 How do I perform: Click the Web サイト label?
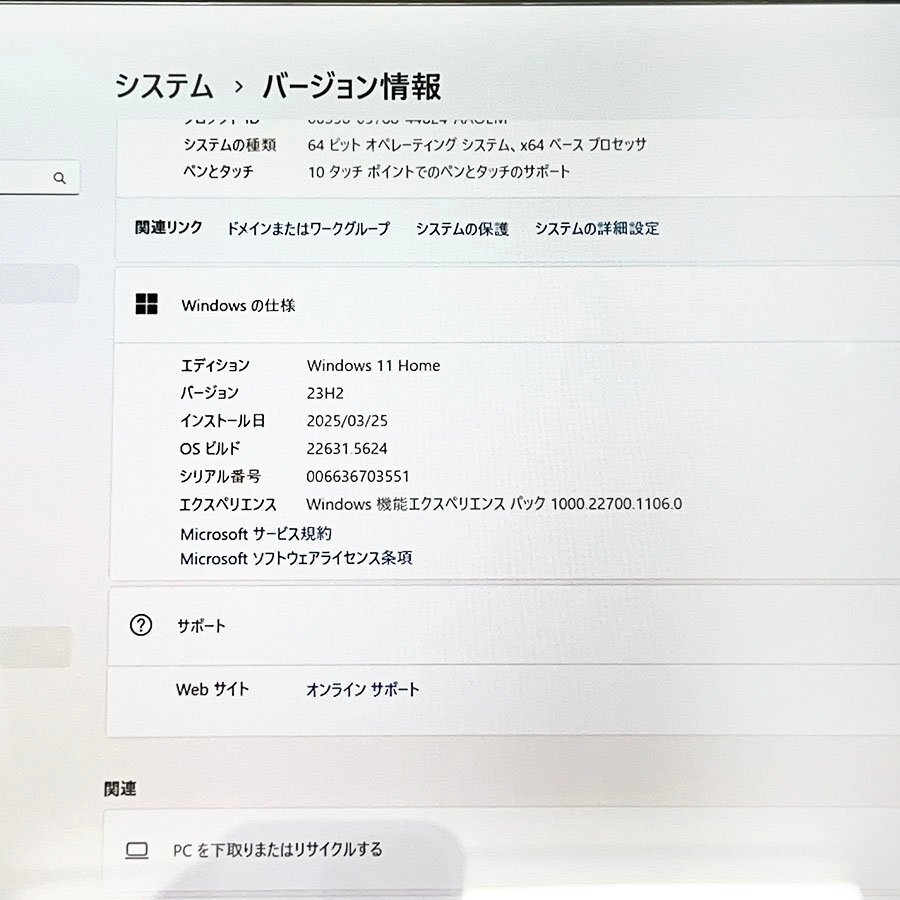point(212,689)
